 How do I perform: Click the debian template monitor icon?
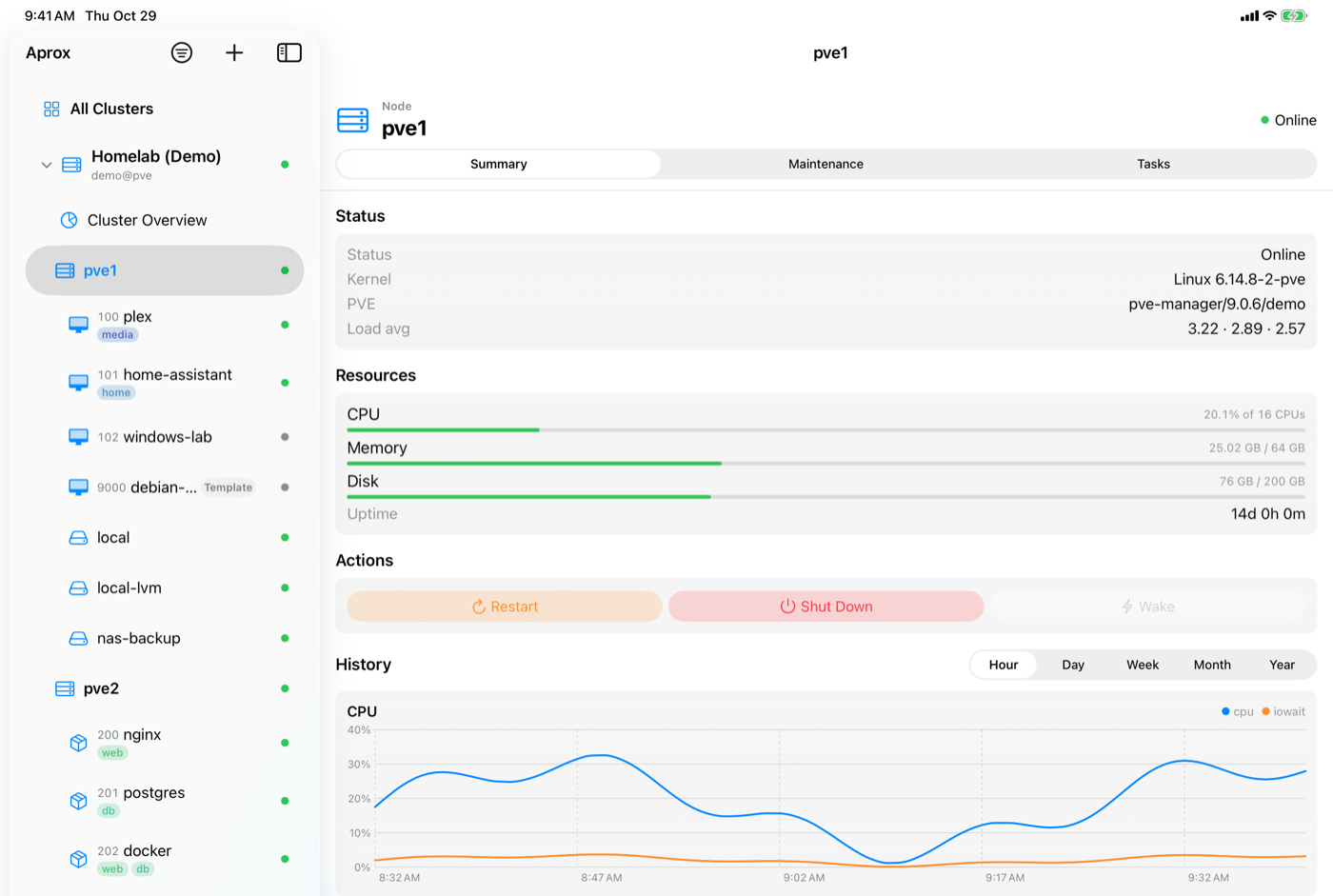point(79,488)
